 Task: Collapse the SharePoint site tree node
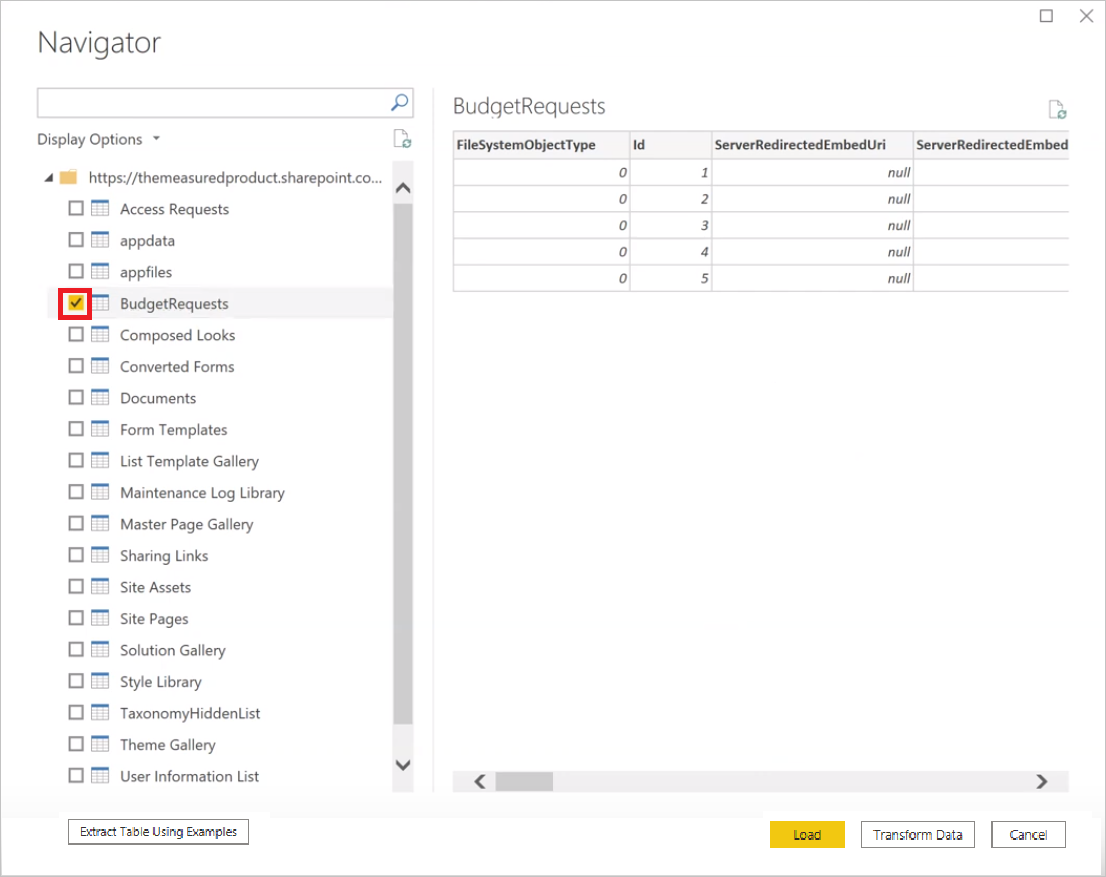tap(48, 177)
